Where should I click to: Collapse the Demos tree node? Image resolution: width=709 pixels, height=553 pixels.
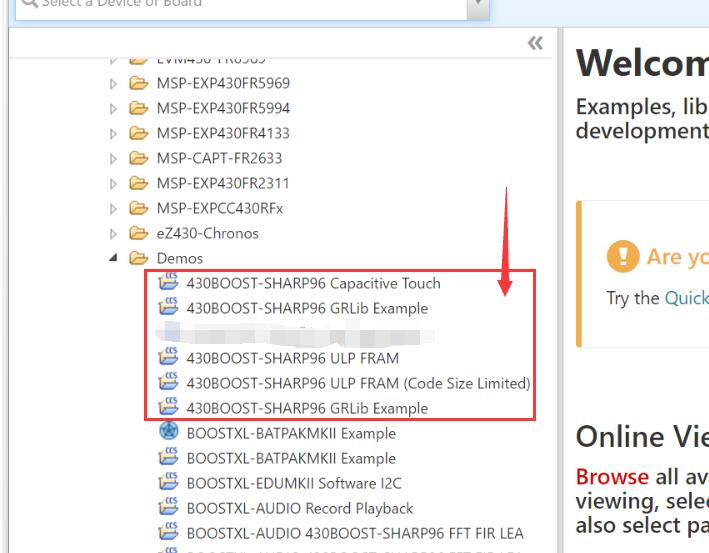(x=113, y=258)
